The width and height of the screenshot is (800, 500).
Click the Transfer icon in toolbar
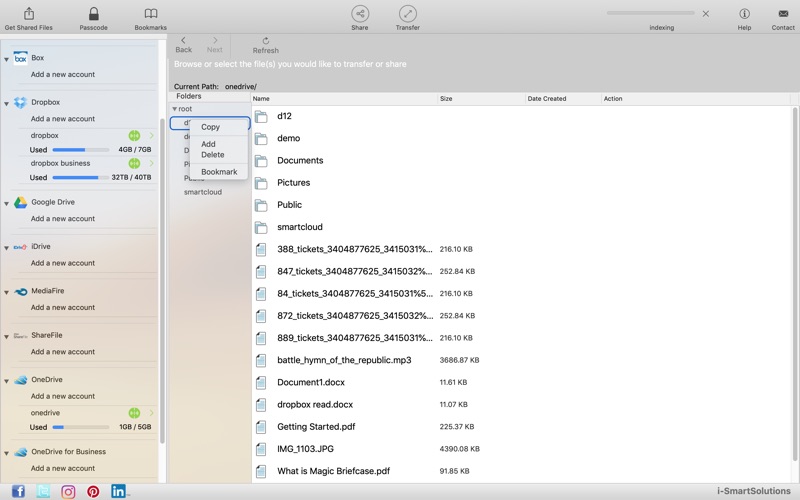407,14
